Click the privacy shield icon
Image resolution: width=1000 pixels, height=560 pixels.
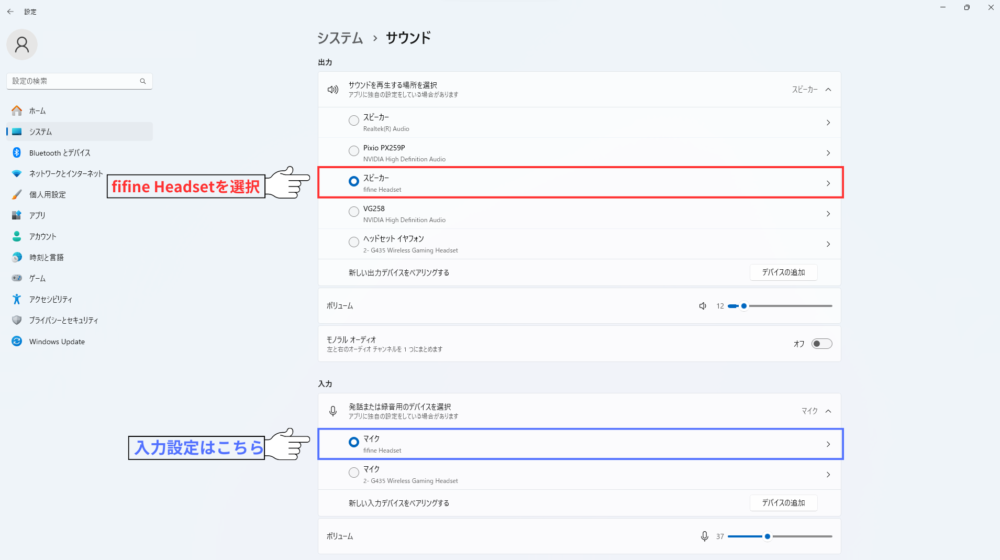tap(17, 320)
